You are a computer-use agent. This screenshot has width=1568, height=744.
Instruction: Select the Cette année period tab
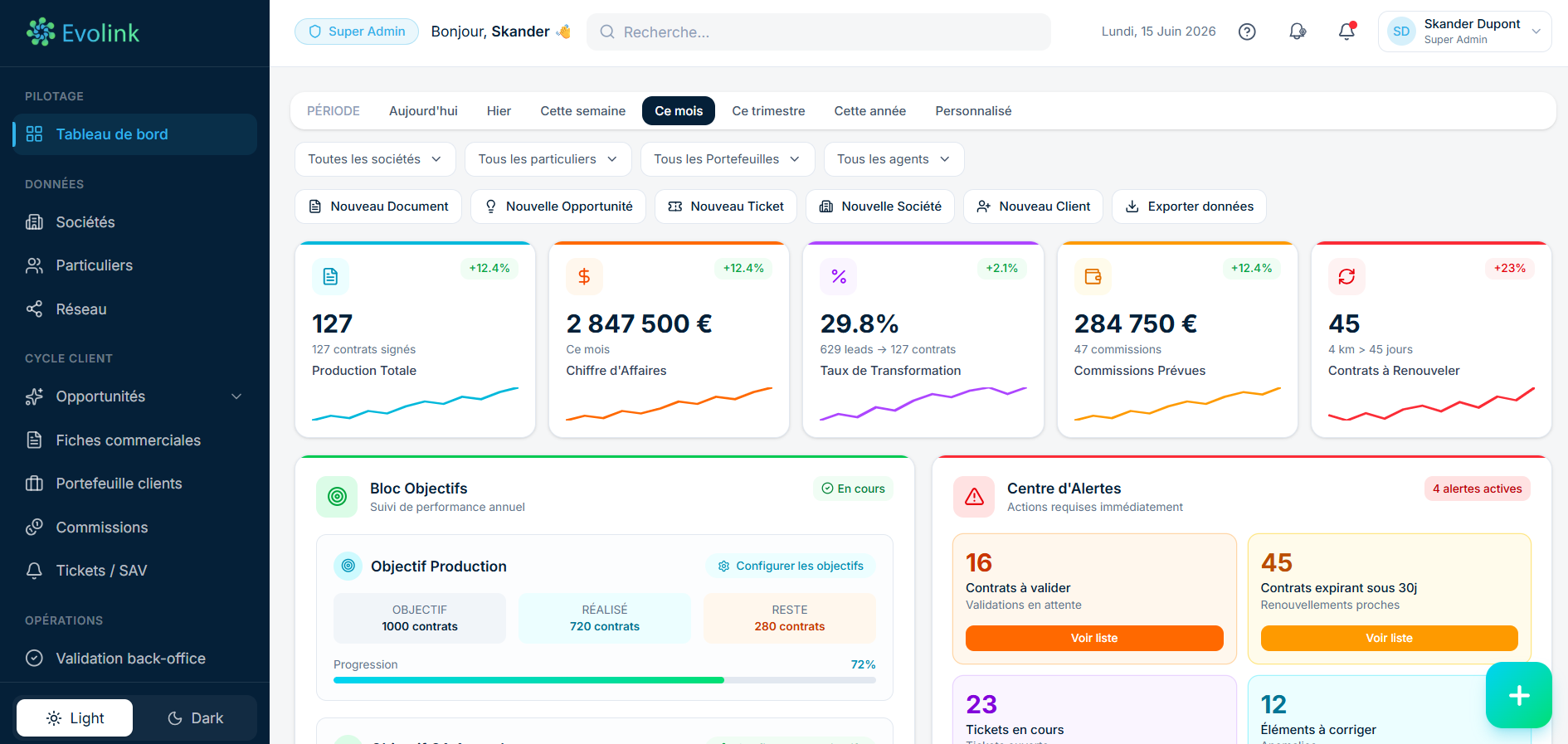point(870,111)
